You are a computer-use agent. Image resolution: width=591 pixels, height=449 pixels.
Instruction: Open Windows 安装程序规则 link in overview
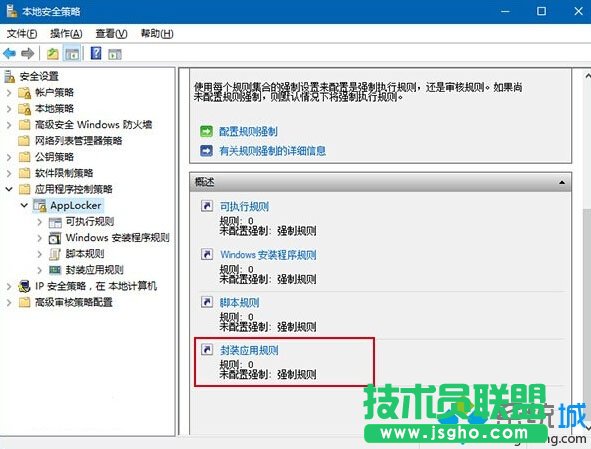268,255
